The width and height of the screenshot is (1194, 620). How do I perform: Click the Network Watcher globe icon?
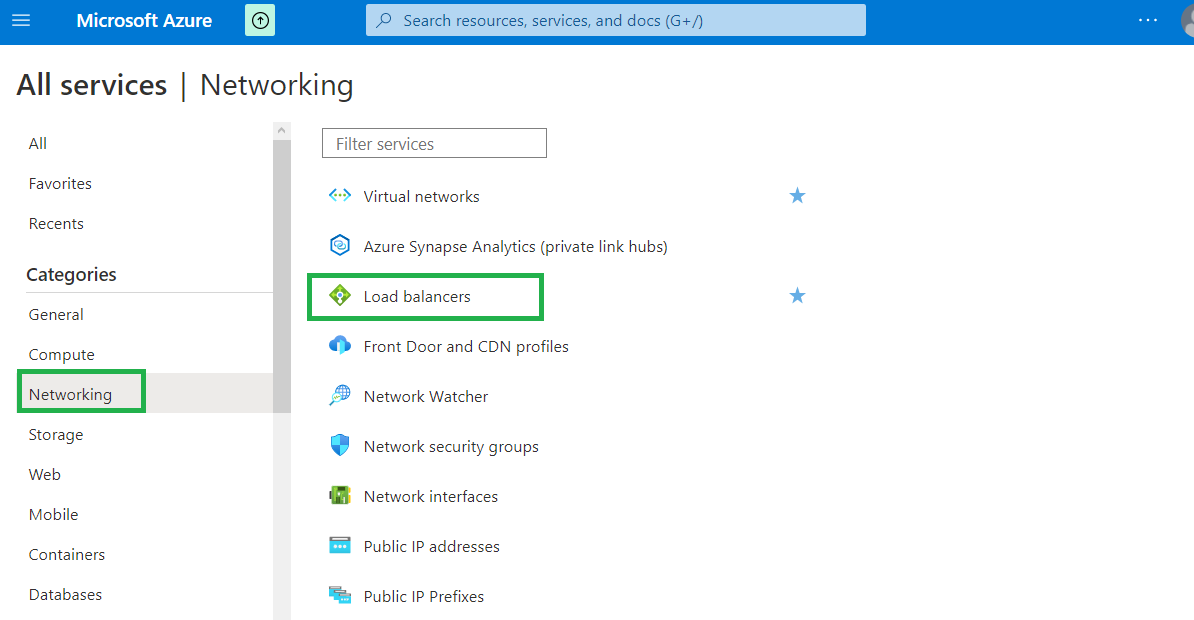340,396
